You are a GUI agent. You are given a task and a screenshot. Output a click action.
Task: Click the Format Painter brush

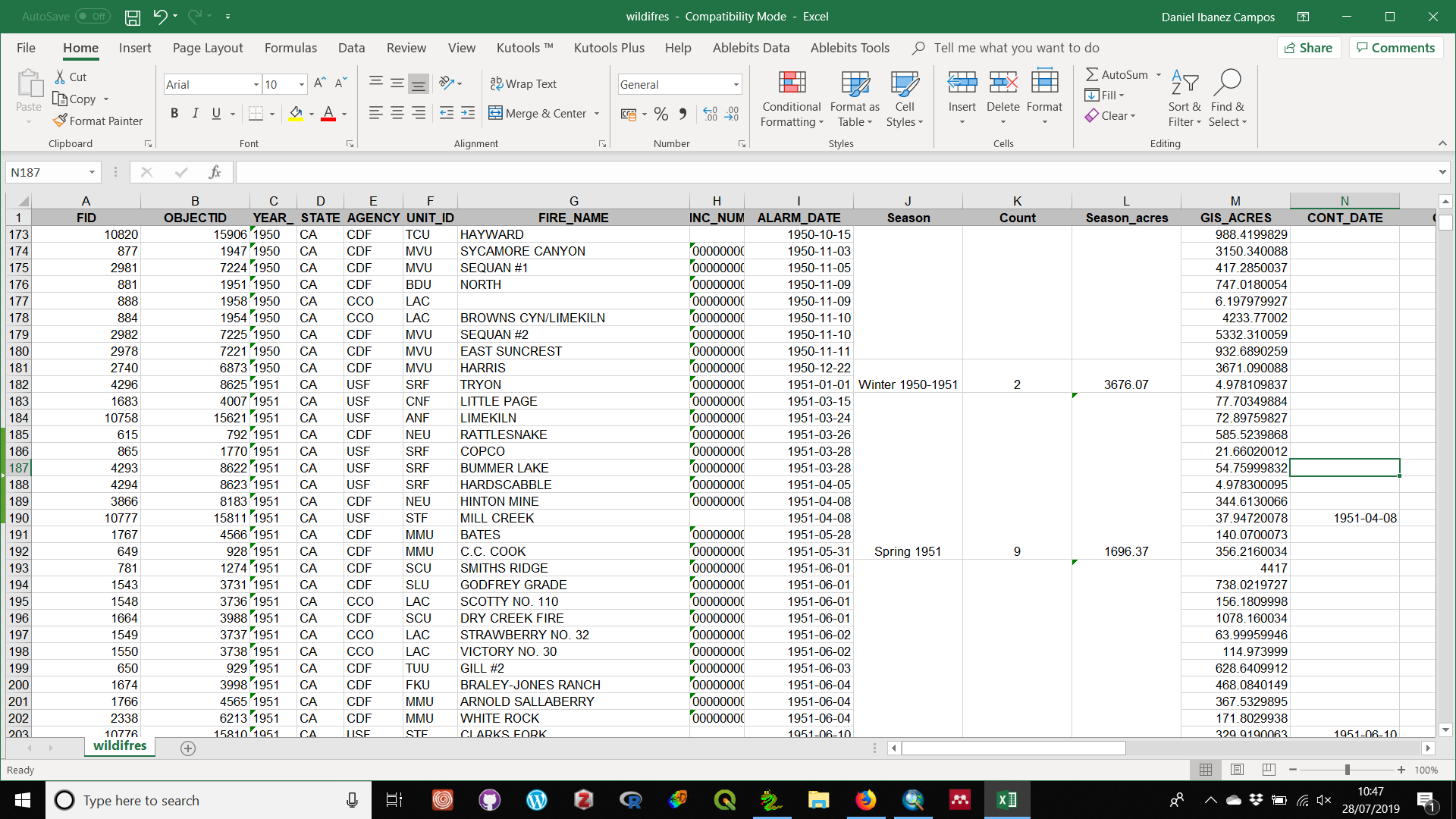pos(61,121)
